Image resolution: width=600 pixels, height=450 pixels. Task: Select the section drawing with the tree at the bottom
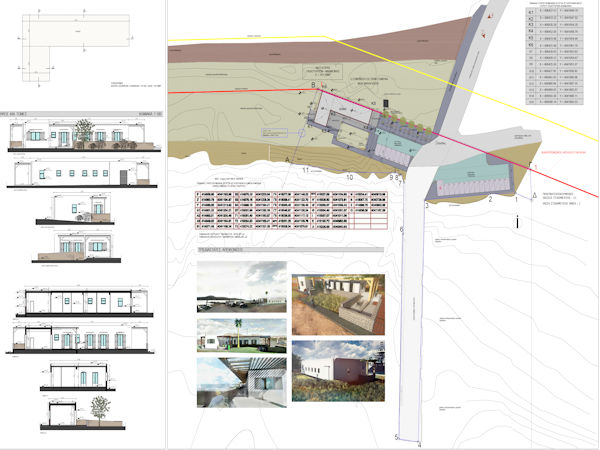tap(83, 413)
